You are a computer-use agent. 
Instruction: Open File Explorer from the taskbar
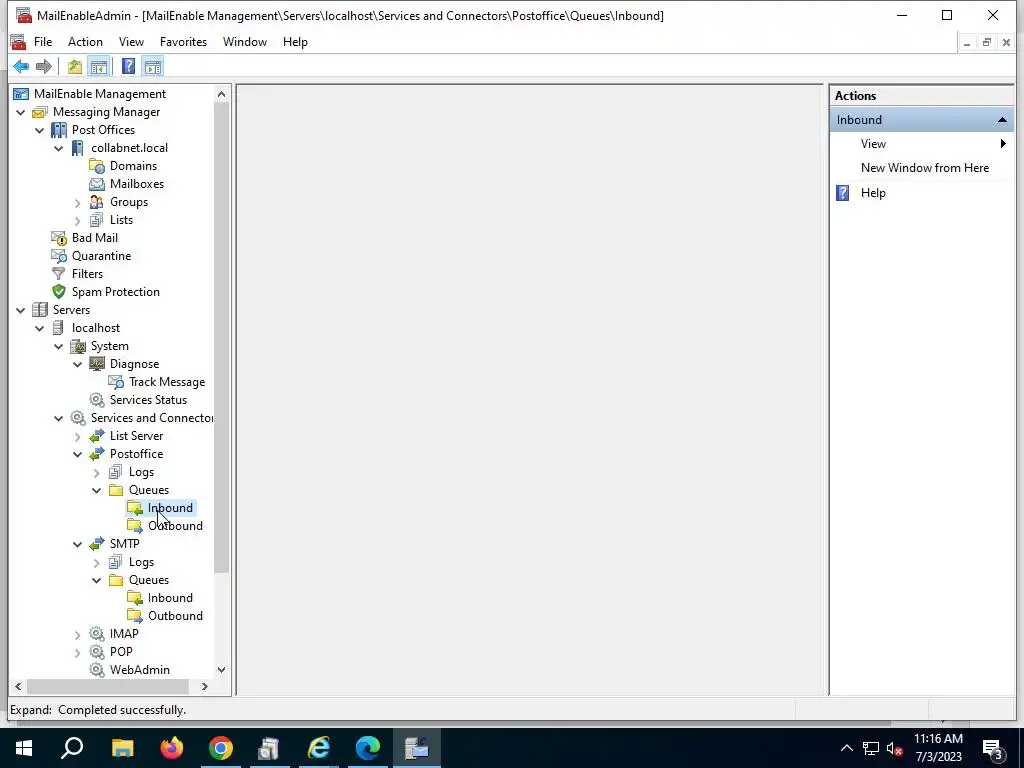(123, 748)
